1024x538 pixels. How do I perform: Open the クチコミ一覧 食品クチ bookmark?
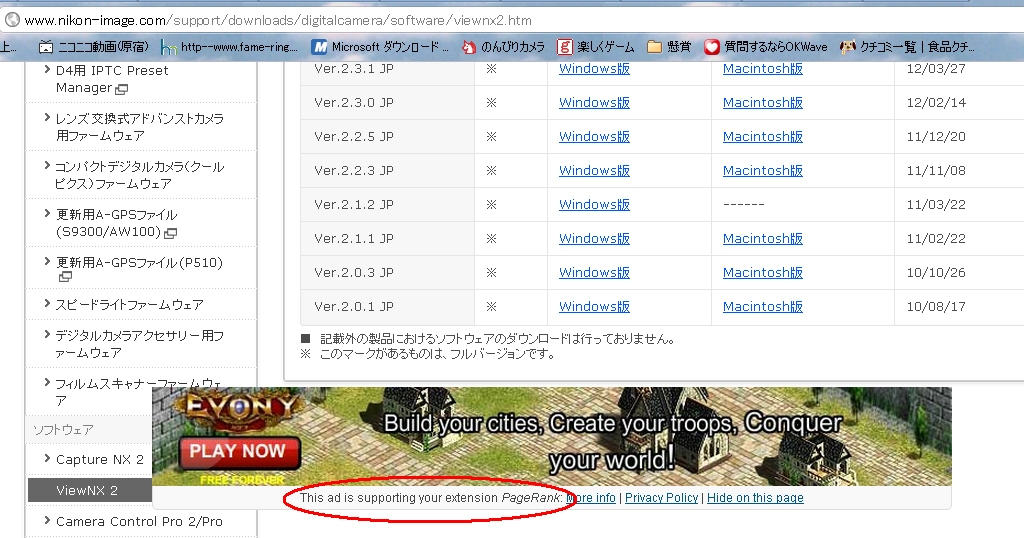click(x=908, y=47)
